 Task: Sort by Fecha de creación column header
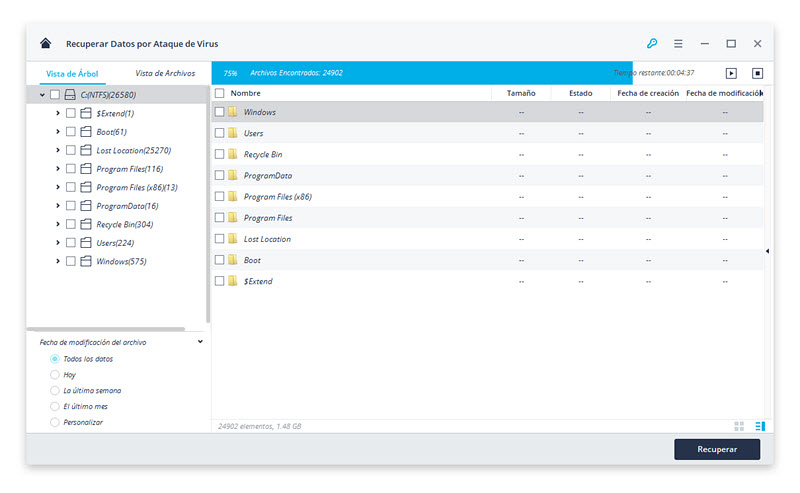click(x=648, y=93)
